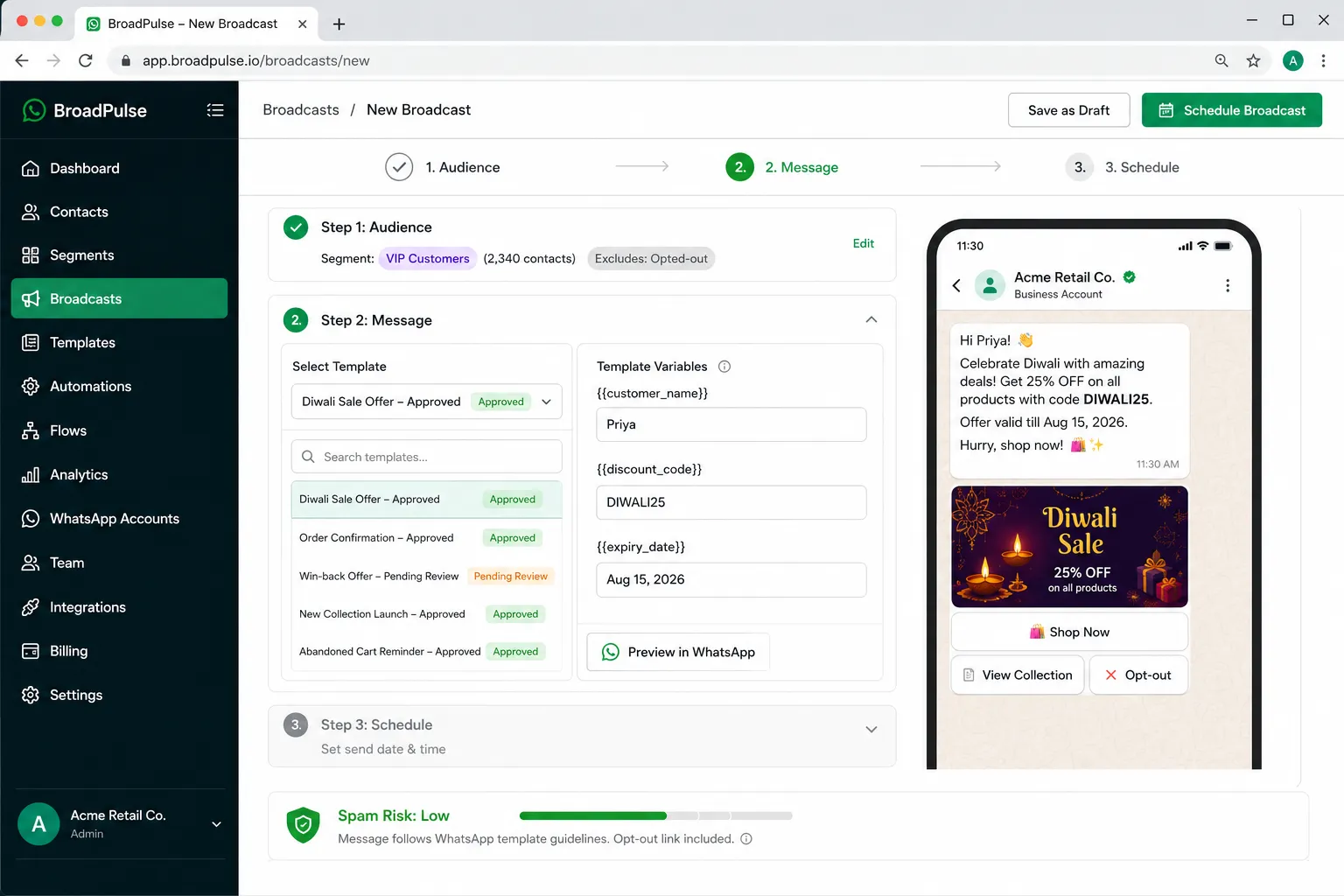Viewport: 1344px width, 896px height.
Task: Open the browser profile avatar A
Action: click(x=1292, y=60)
